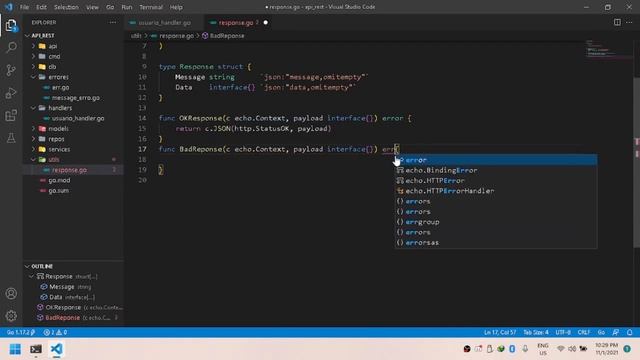Open the Run and Debug view icon
The height and width of the screenshot is (360, 640).
(11, 93)
